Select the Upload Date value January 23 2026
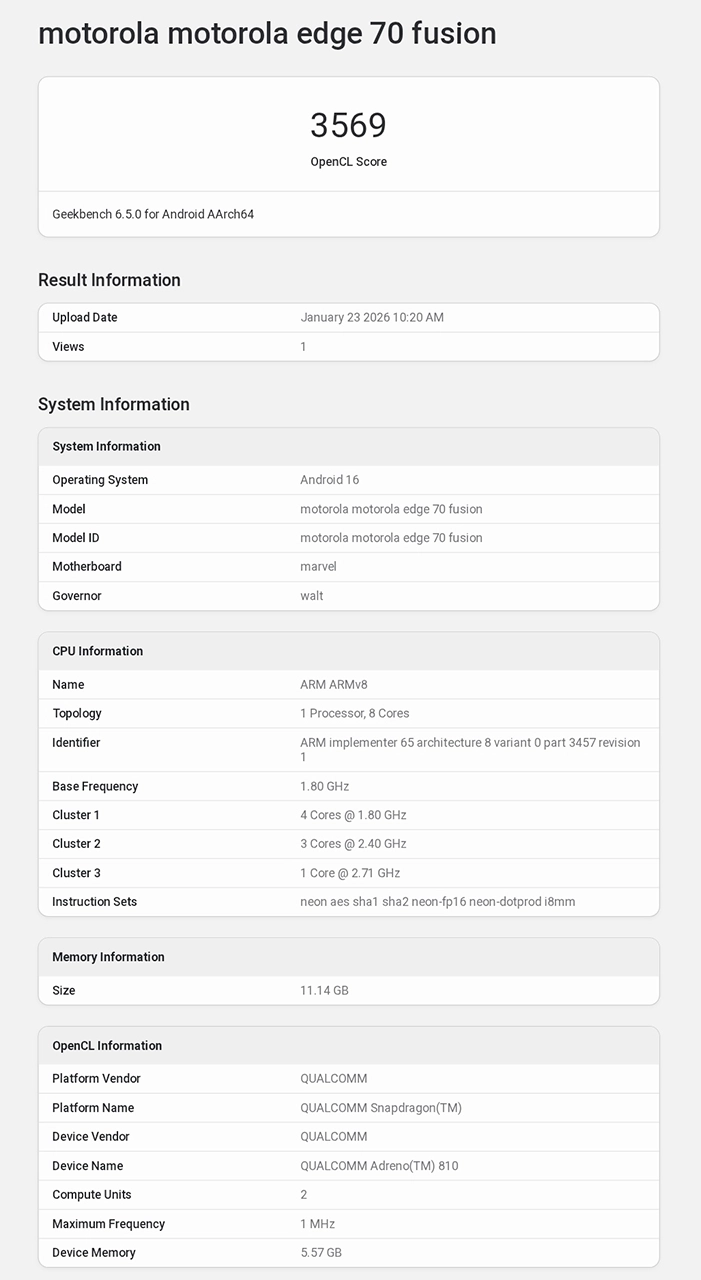The width and height of the screenshot is (701, 1280). [x=371, y=317]
